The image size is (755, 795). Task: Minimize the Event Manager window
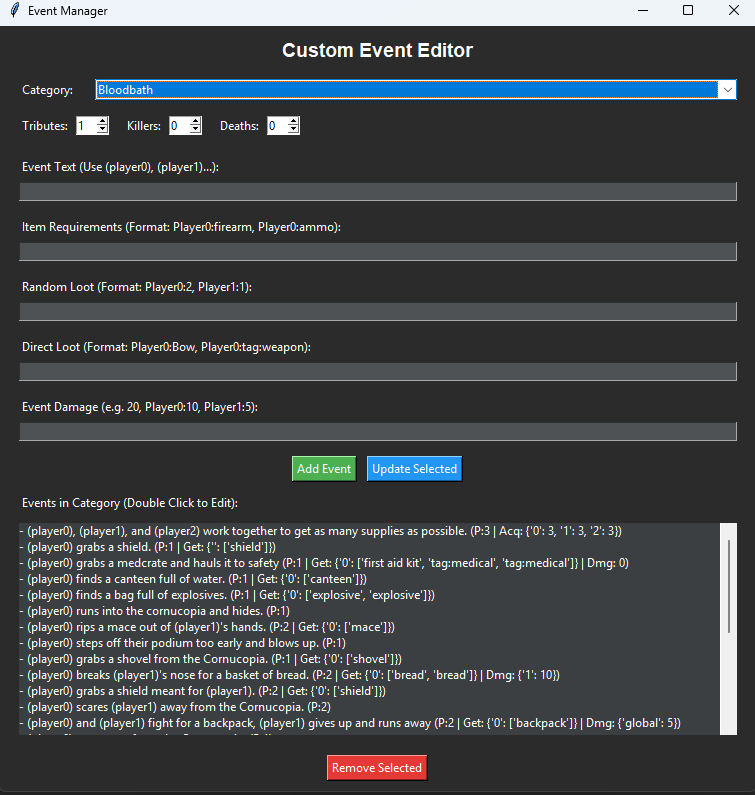click(643, 11)
